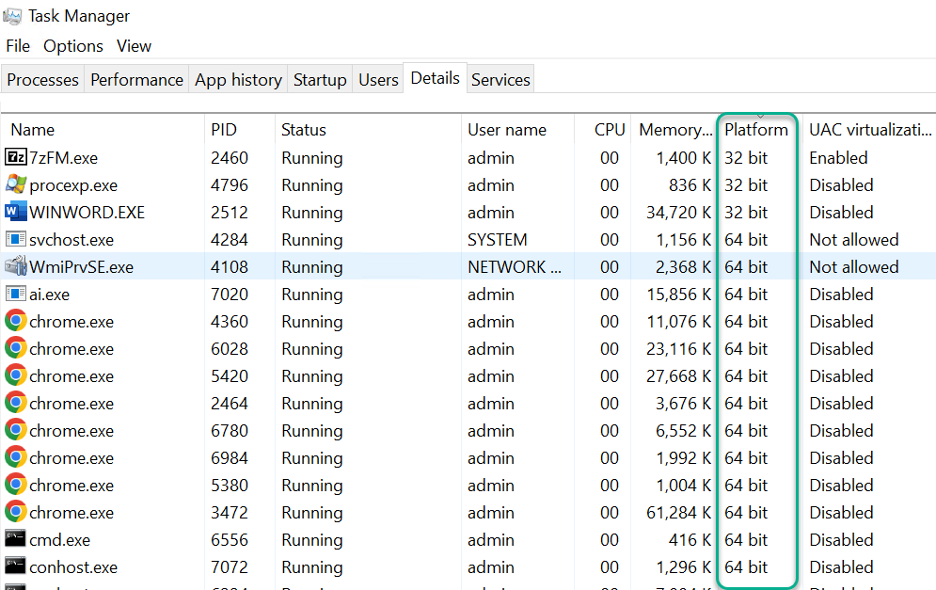The width and height of the screenshot is (936, 590).
Task: Click memory value 416 K
Action: click(690, 540)
